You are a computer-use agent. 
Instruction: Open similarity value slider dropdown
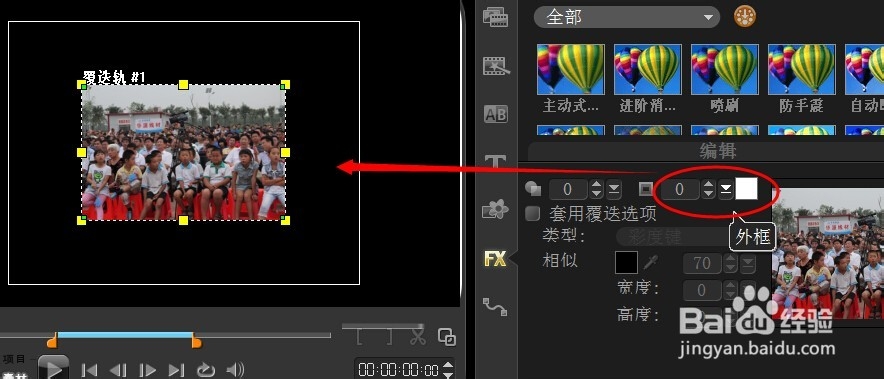pos(748,263)
